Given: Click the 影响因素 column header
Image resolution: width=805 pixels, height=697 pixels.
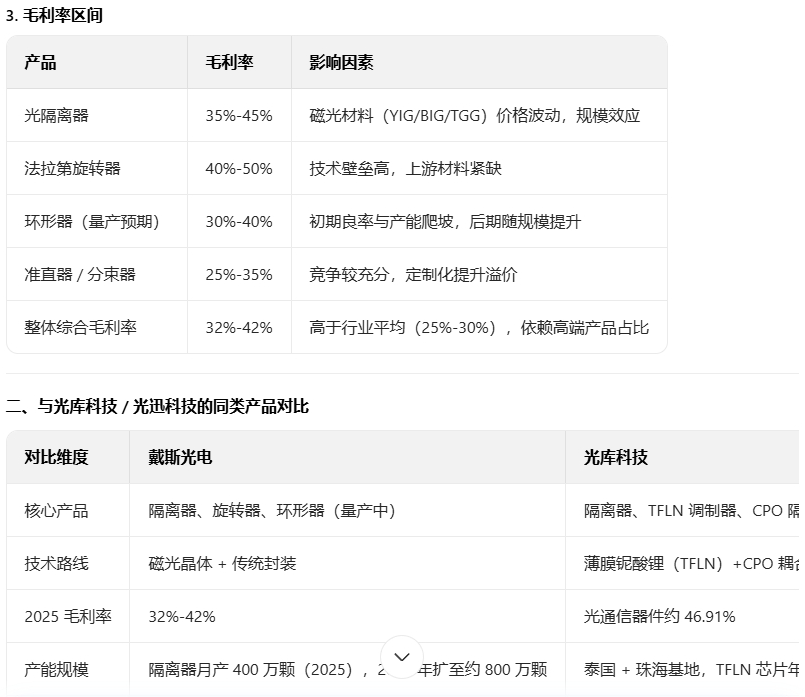Looking at the screenshot, I should tap(341, 63).
